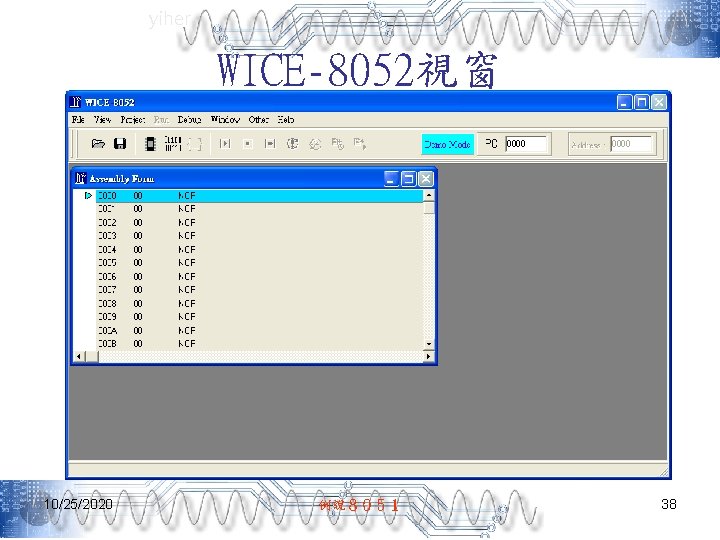Screen dimensions: 720x540
Task: Click the save floppy disk icon
Action: tap(120, 144)
